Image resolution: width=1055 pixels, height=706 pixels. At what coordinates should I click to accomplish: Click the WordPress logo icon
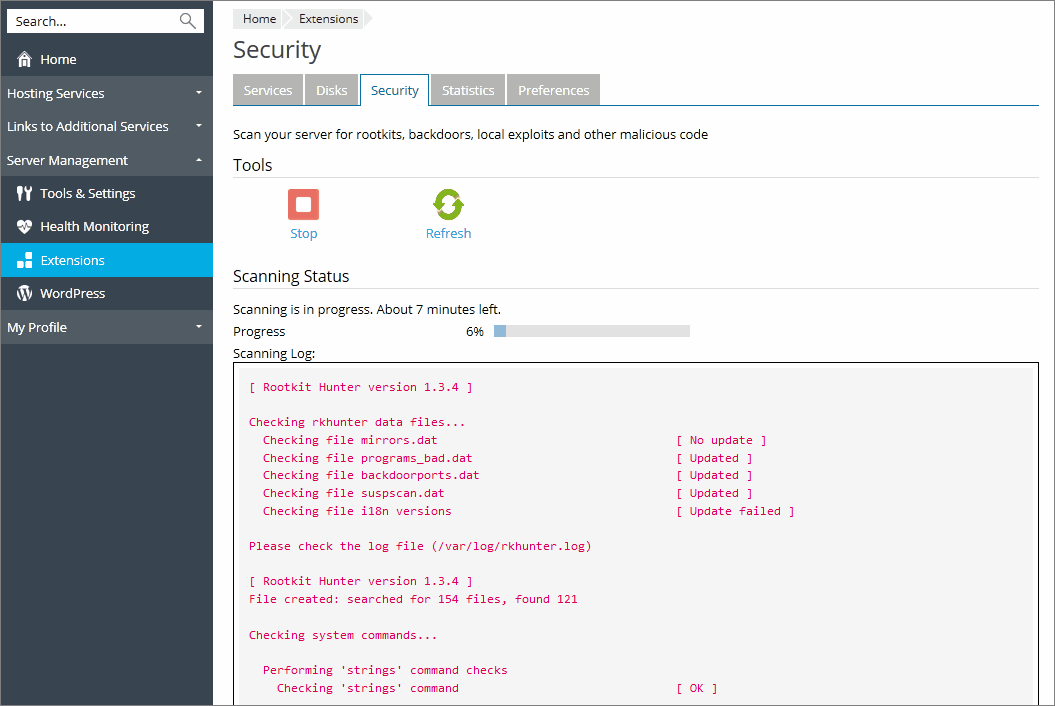click(25, 294)
